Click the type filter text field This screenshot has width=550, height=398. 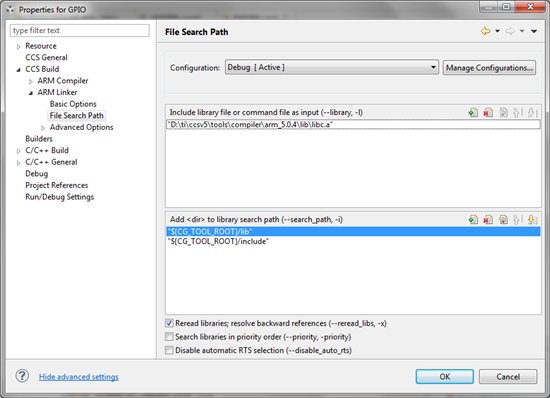(80, 31)
